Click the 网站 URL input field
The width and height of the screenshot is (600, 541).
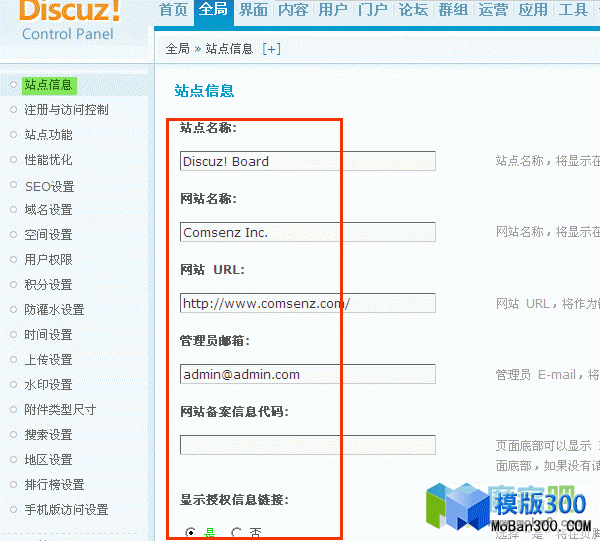(308, 303)
